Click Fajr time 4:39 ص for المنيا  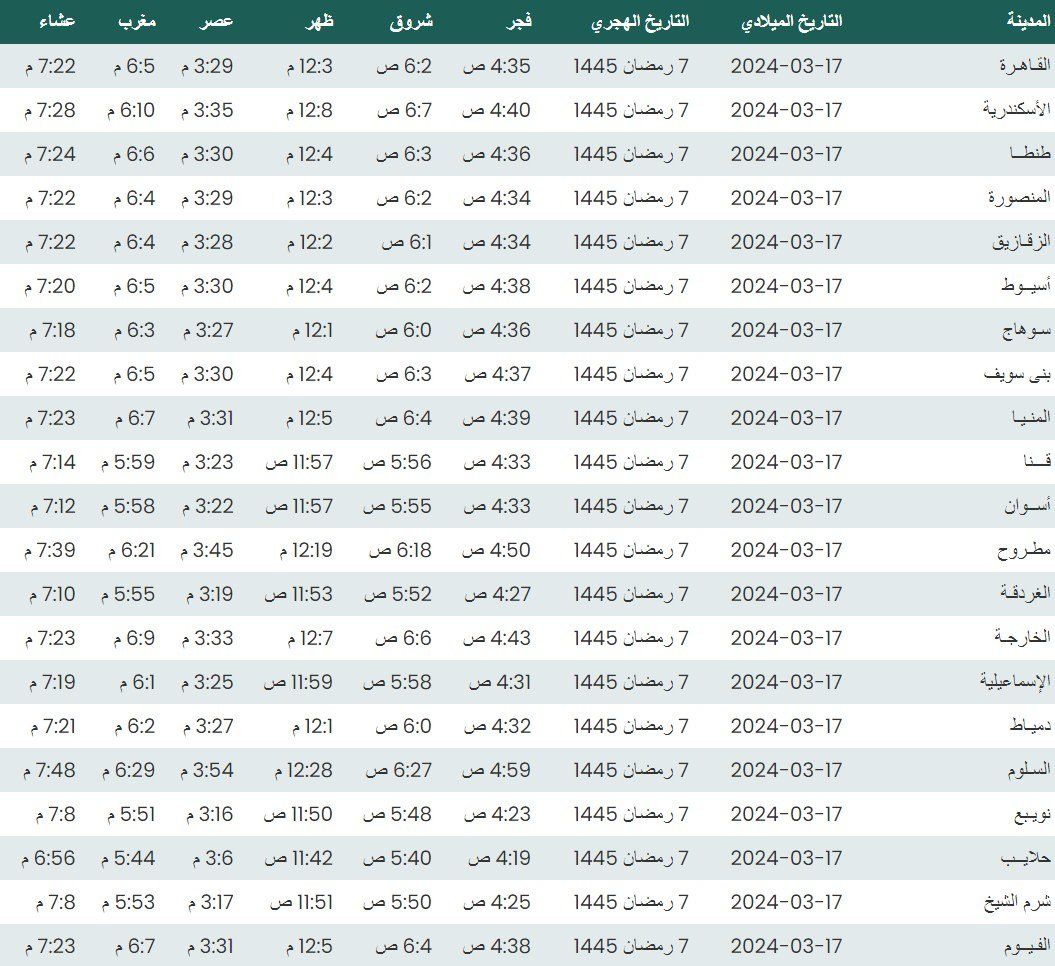(x=497, y=418)
